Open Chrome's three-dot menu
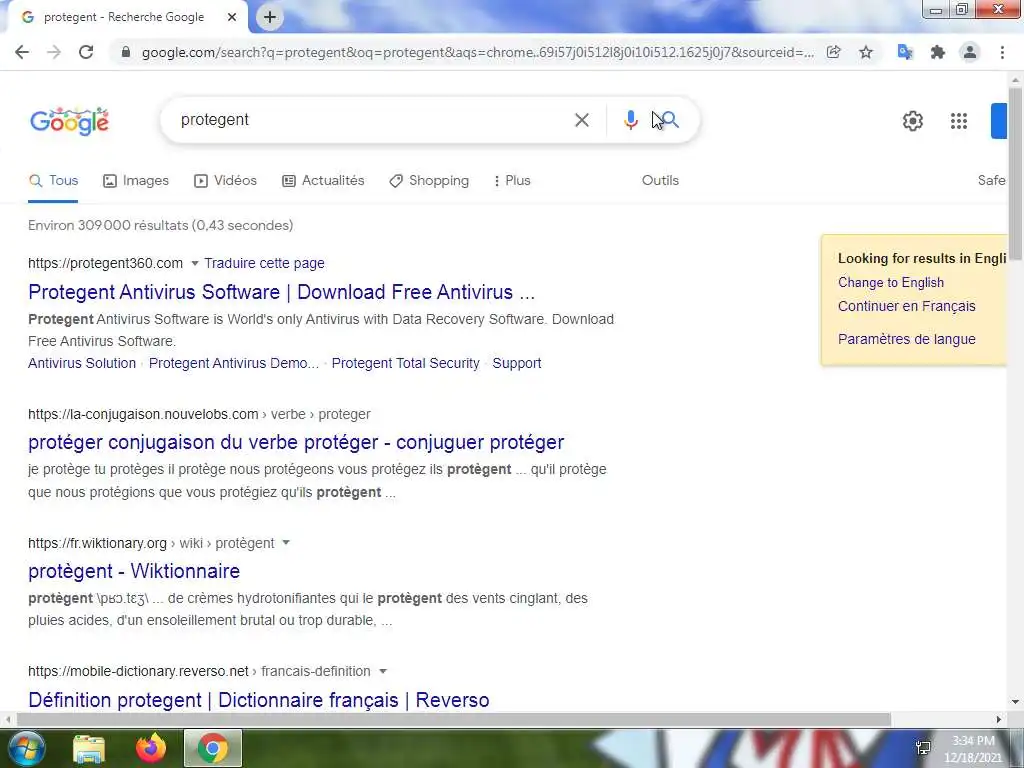 click(x=1002, y=52)
